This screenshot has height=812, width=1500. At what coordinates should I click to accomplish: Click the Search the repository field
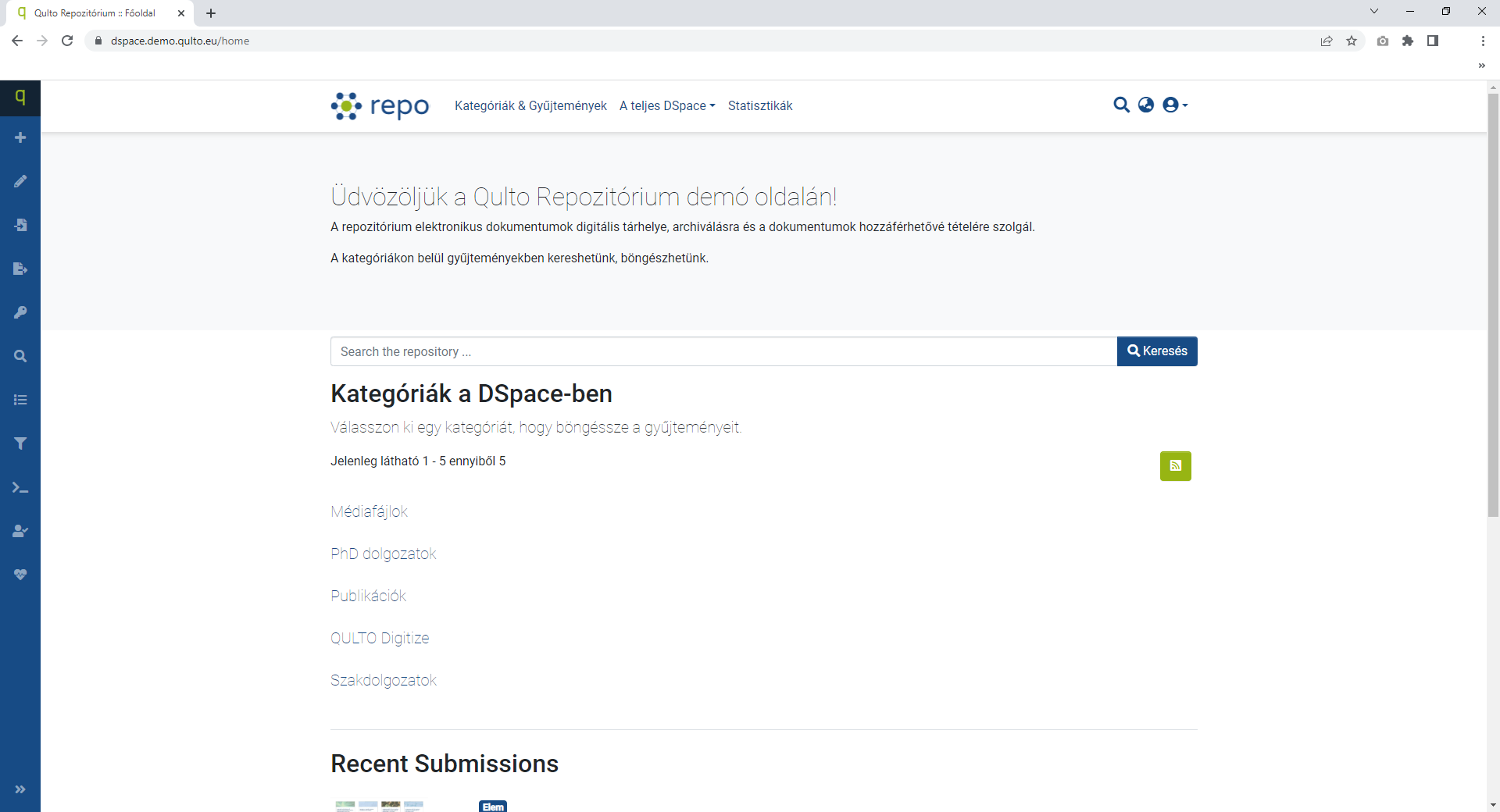coord(723,351)
